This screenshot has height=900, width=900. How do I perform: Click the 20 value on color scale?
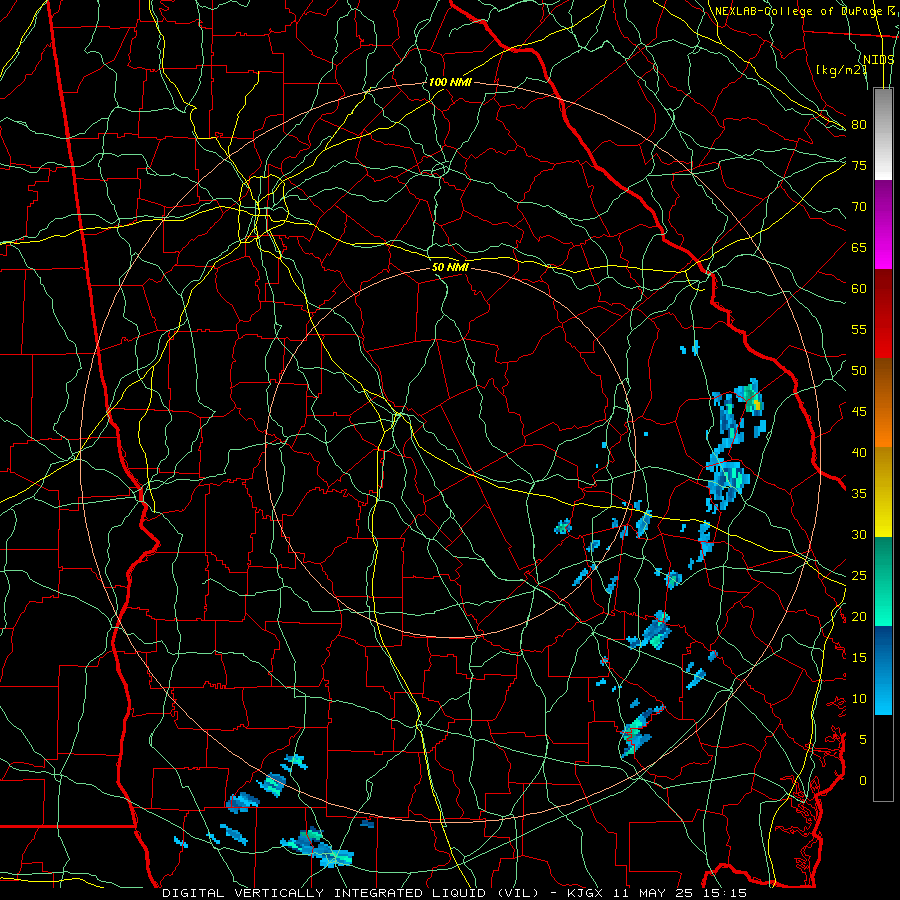pos(859,616)
